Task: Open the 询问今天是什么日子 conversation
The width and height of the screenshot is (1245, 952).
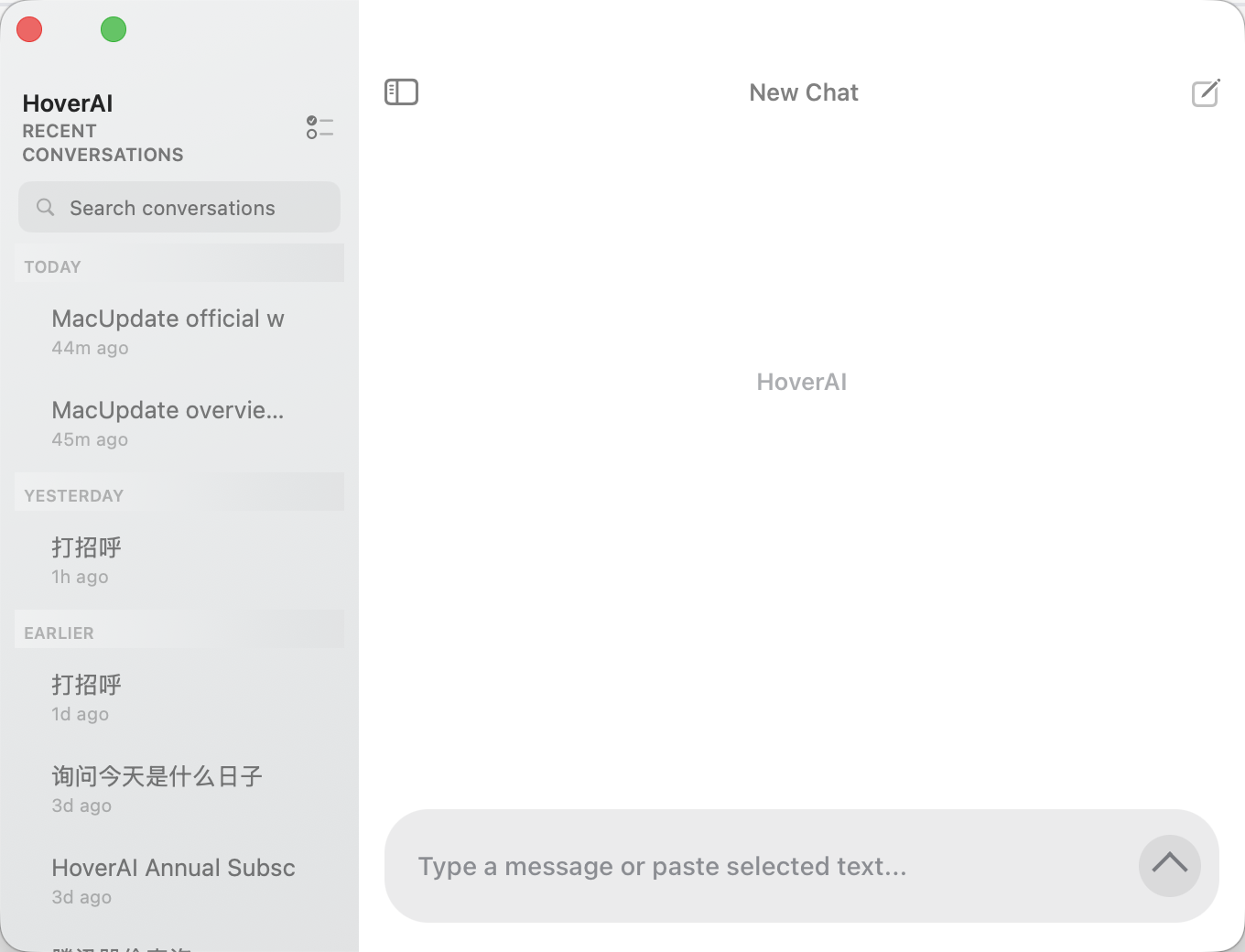Action: tap(179, 789)
